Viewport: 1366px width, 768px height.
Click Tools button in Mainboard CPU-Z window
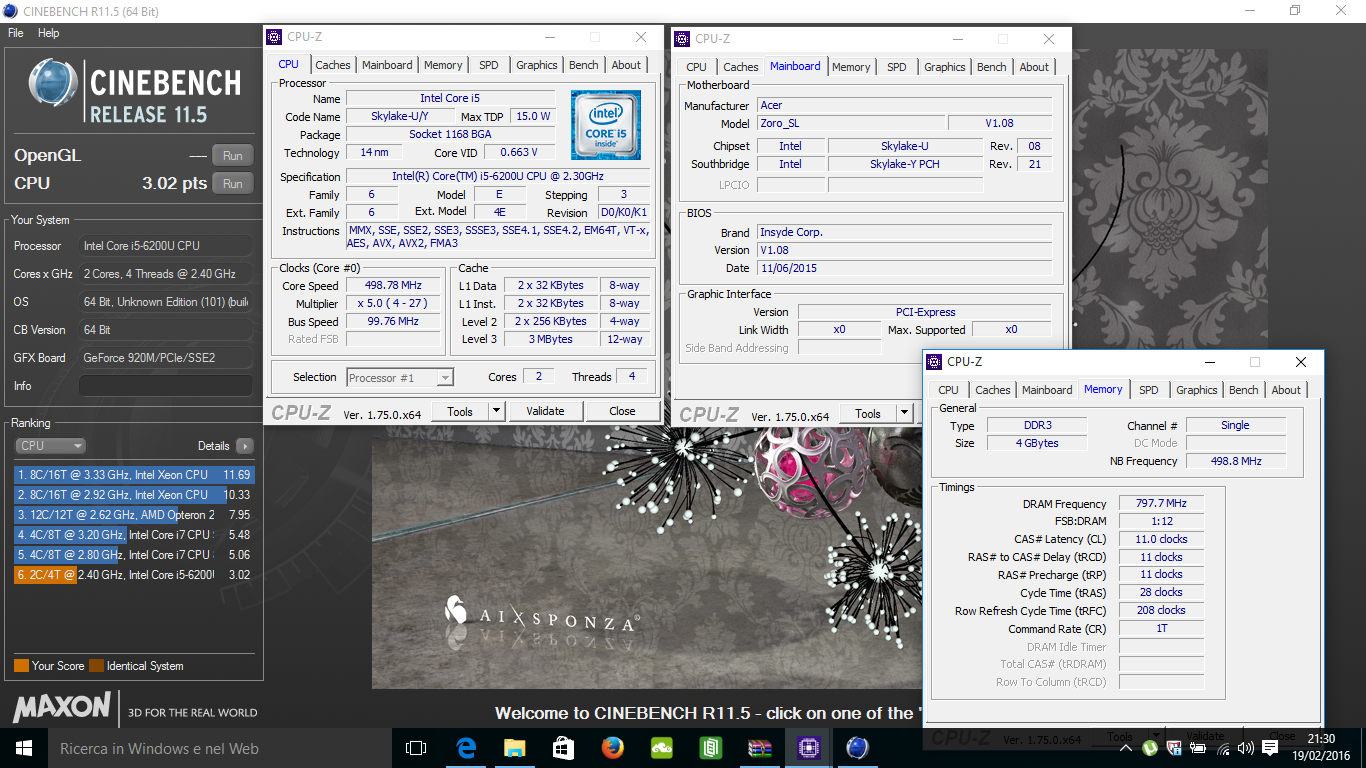pos(868,414)
